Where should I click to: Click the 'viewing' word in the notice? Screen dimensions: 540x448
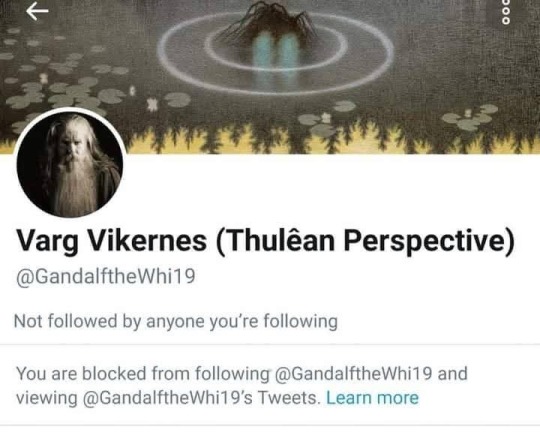tap(47, 398)
